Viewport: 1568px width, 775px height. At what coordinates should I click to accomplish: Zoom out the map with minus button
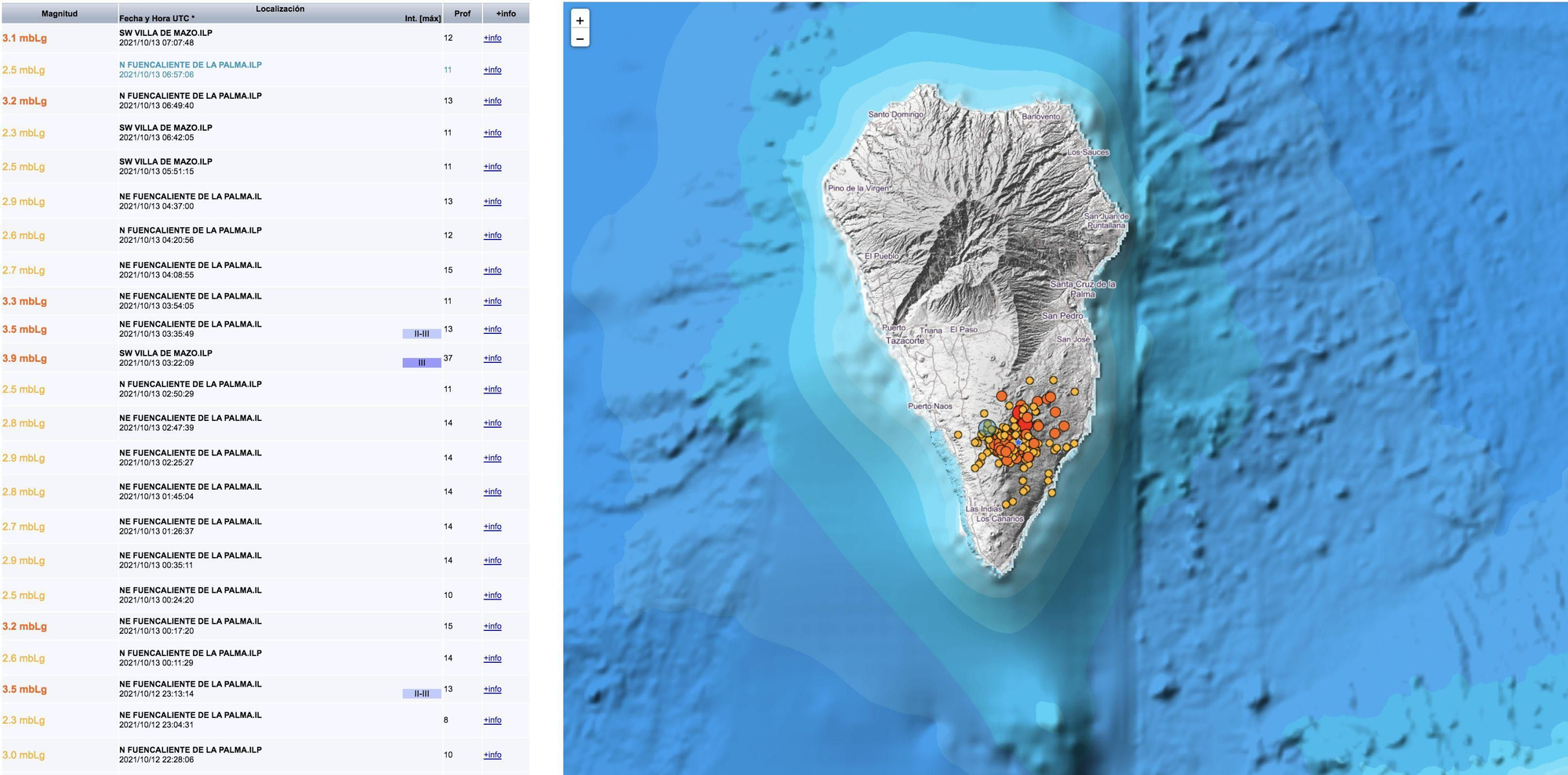(580, 38)
